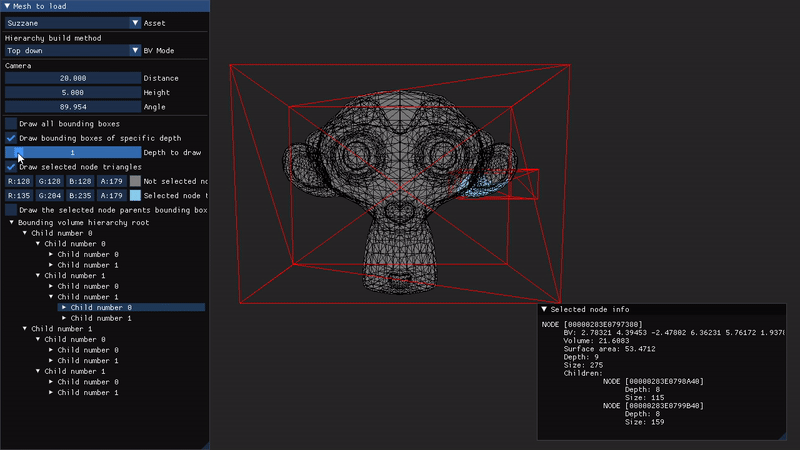Screen dimensions: 800x450
Task: Collapse Child number 0 directly under the root
Action: pyautogui.click(x=24, y=233)
